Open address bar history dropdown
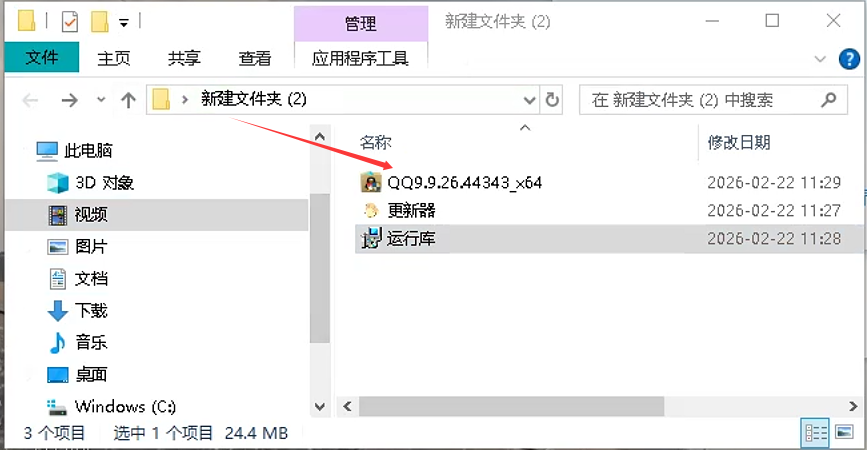The height and width of the screenshot is (450, 867). coord(529,100)
